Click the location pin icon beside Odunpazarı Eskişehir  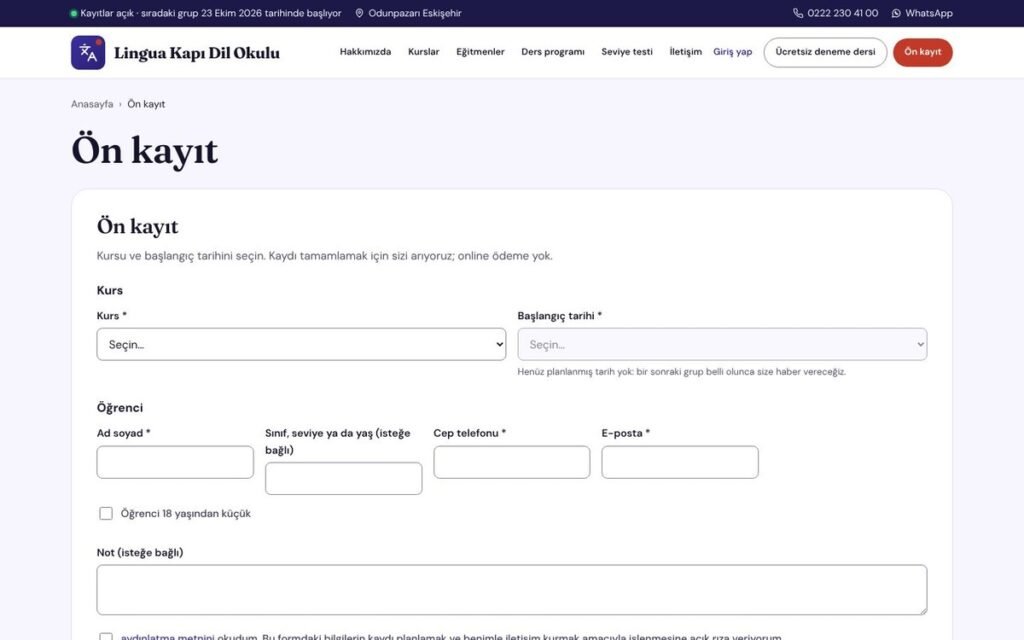coord(359,13)
